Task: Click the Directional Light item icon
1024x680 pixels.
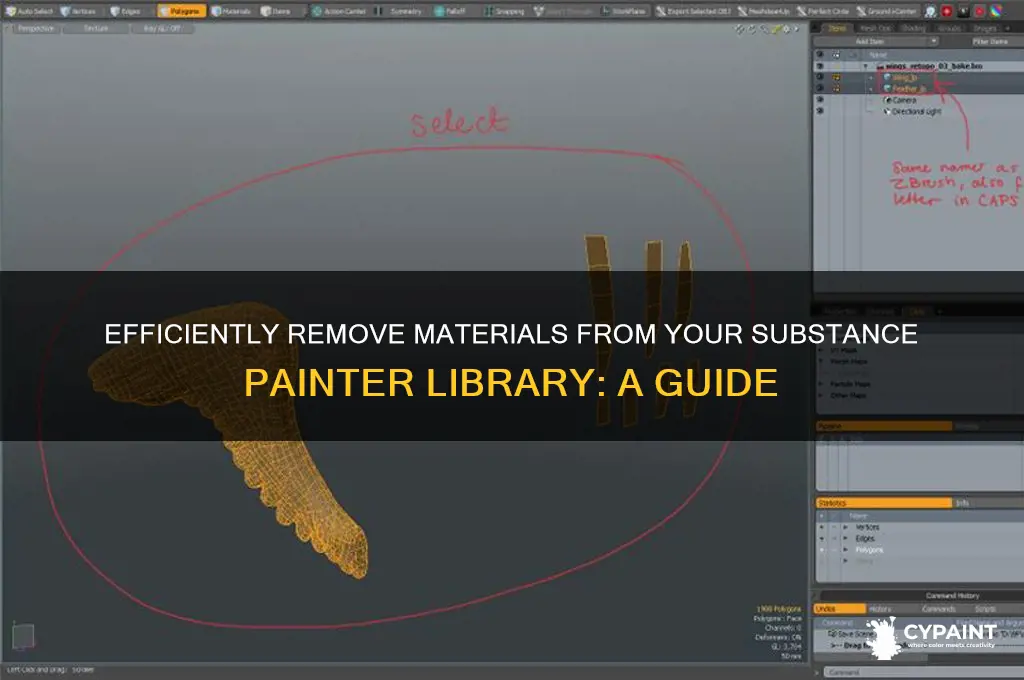Action: [887, 112]
